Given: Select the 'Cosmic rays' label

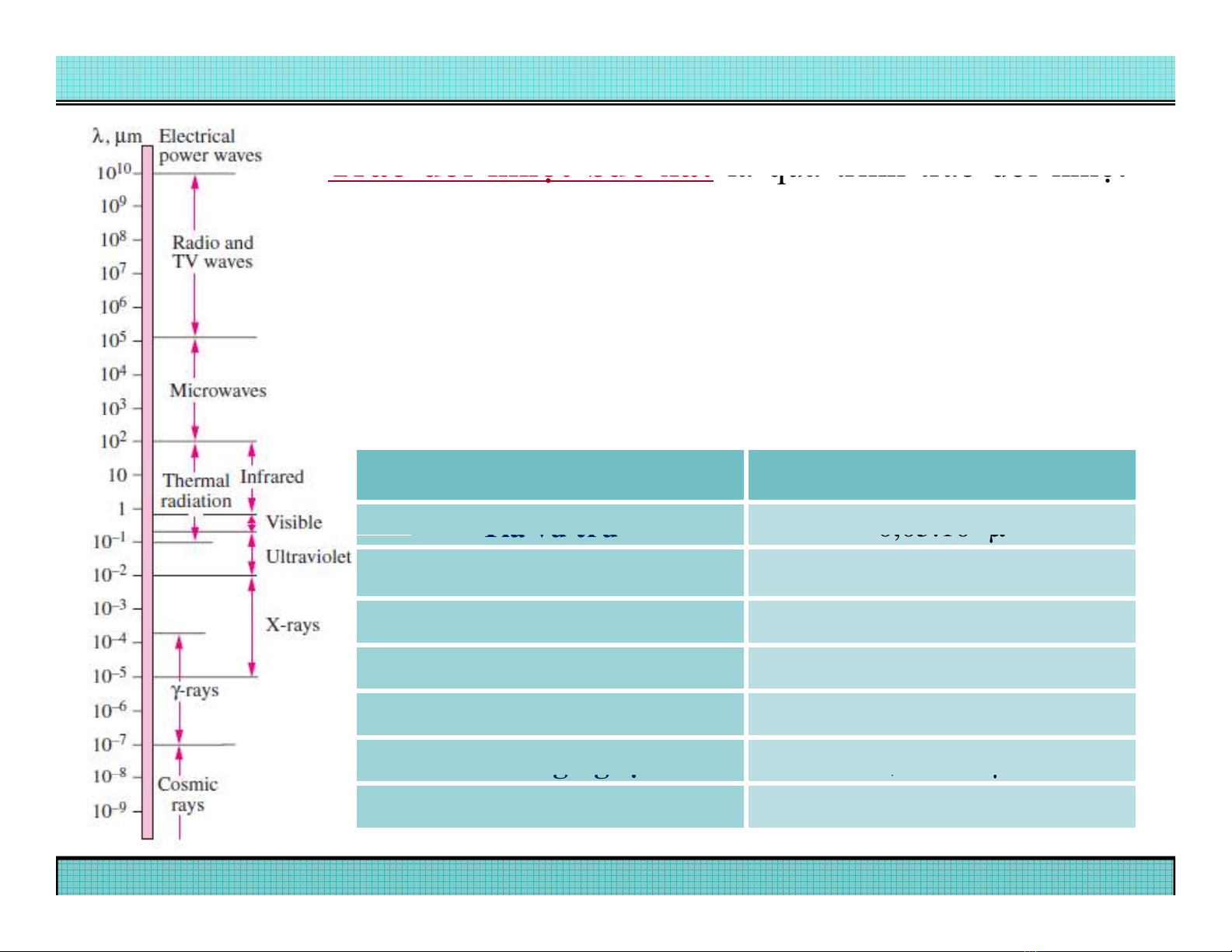Looking at the screenshot, I should pos(187,794).
